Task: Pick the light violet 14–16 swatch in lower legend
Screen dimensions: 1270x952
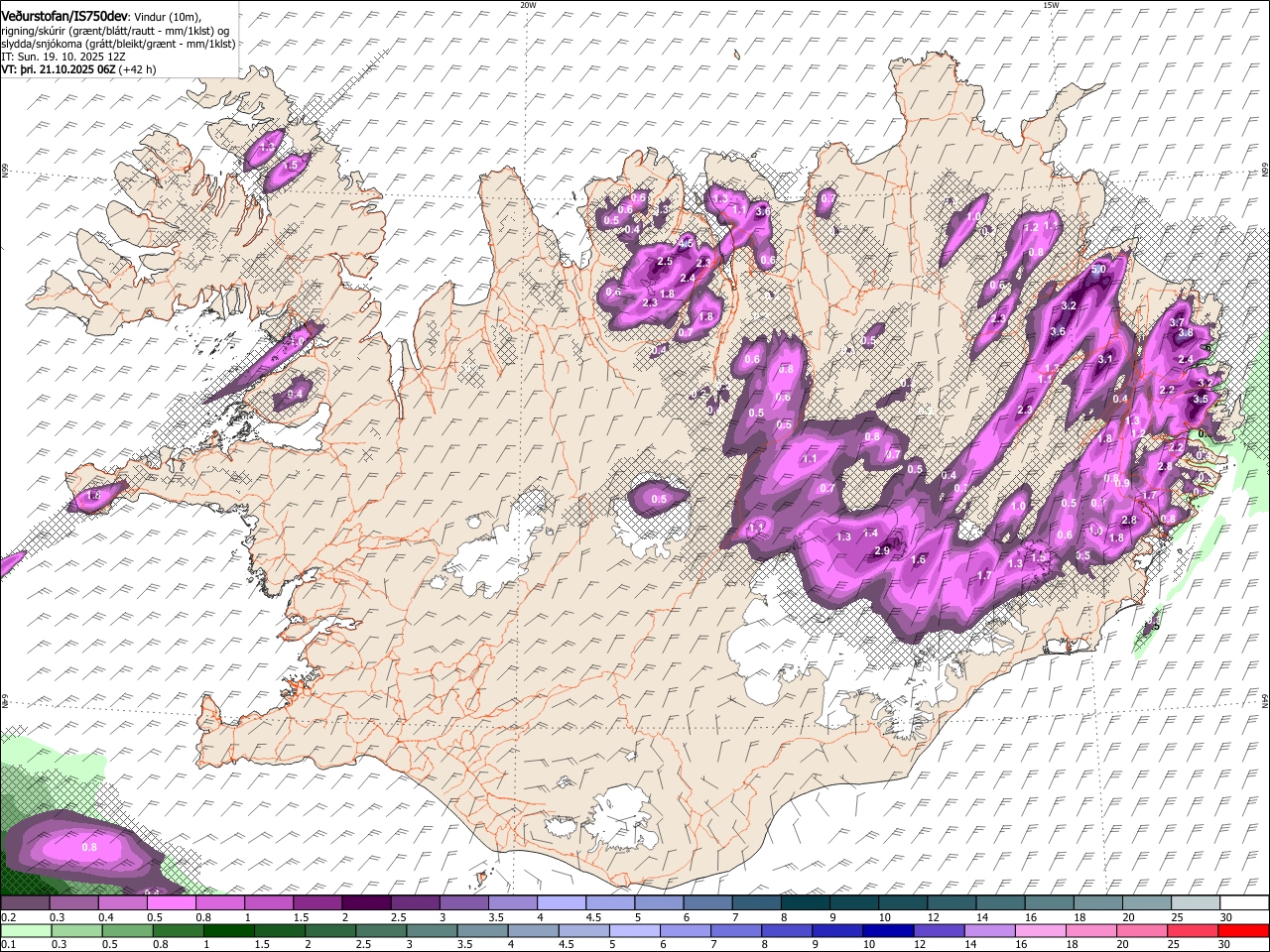Action: click(990, 930)
